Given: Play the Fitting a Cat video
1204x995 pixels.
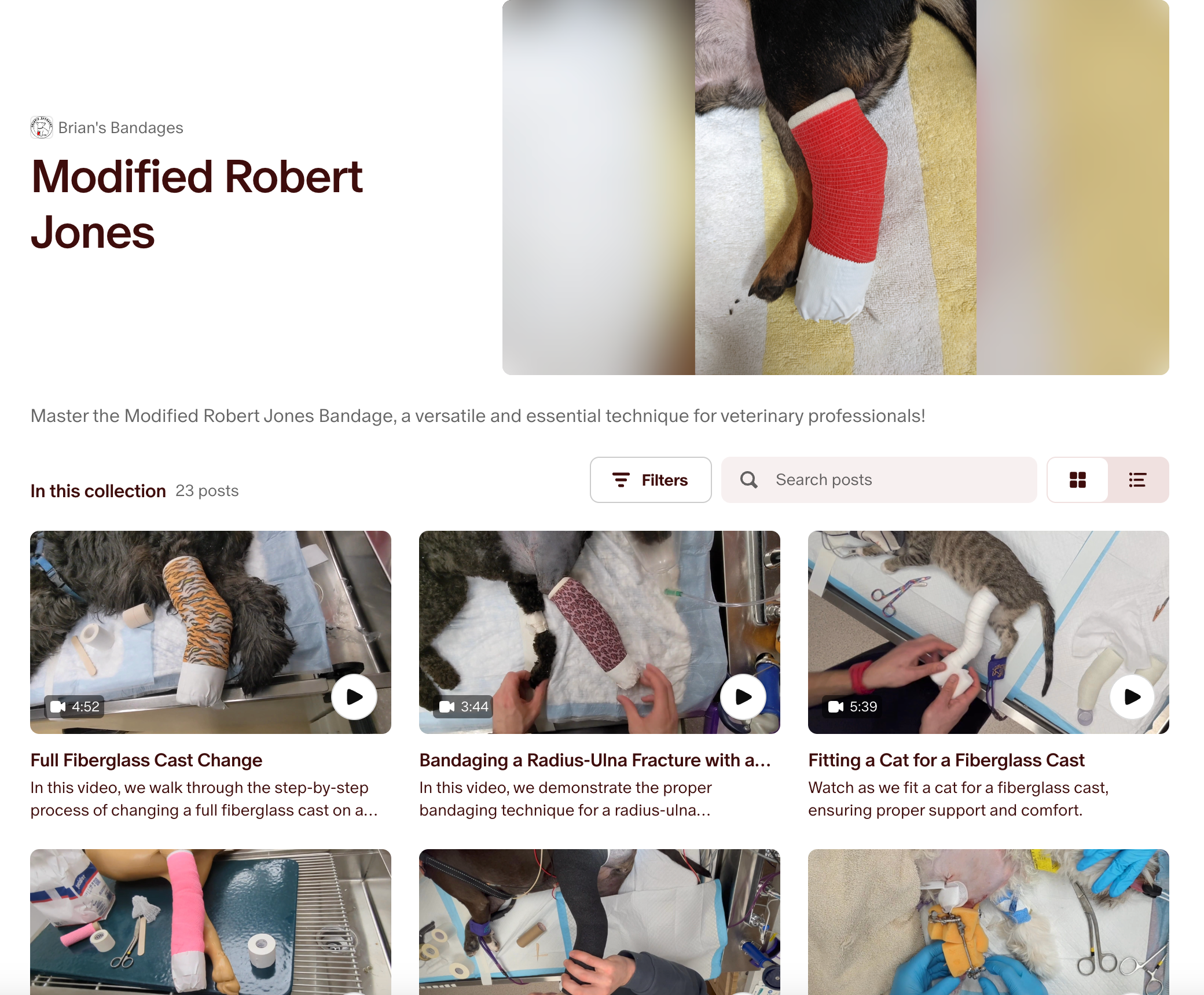Looking at the screenshot, I should pyautogui.click(x=1132, y=697).
